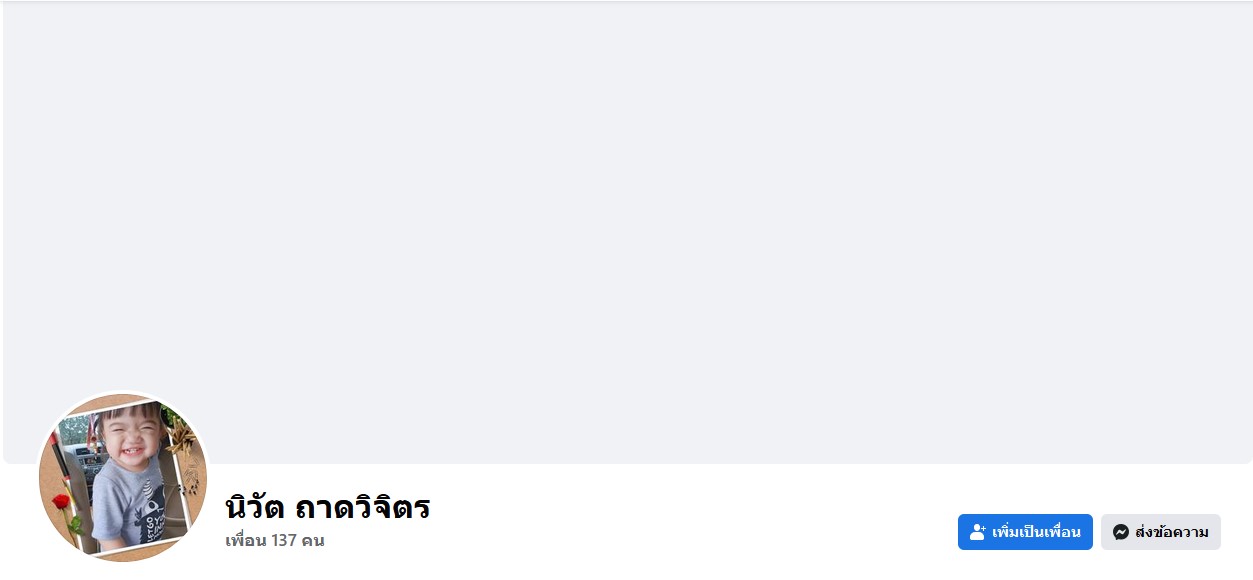
Task: Click the Messenger logo icon
Action: pos(1121,532)
